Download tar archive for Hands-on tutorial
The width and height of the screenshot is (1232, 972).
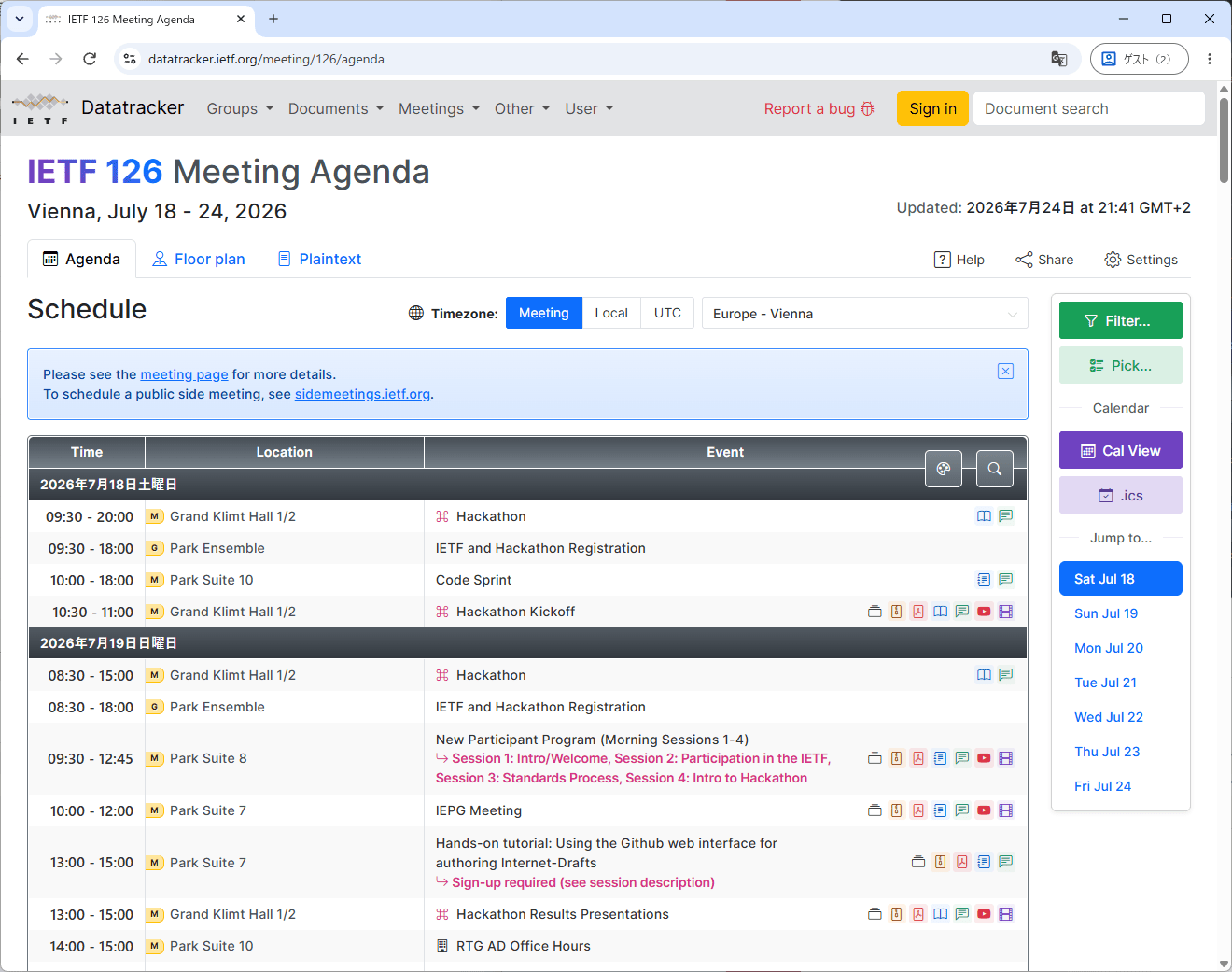point(941,862)
